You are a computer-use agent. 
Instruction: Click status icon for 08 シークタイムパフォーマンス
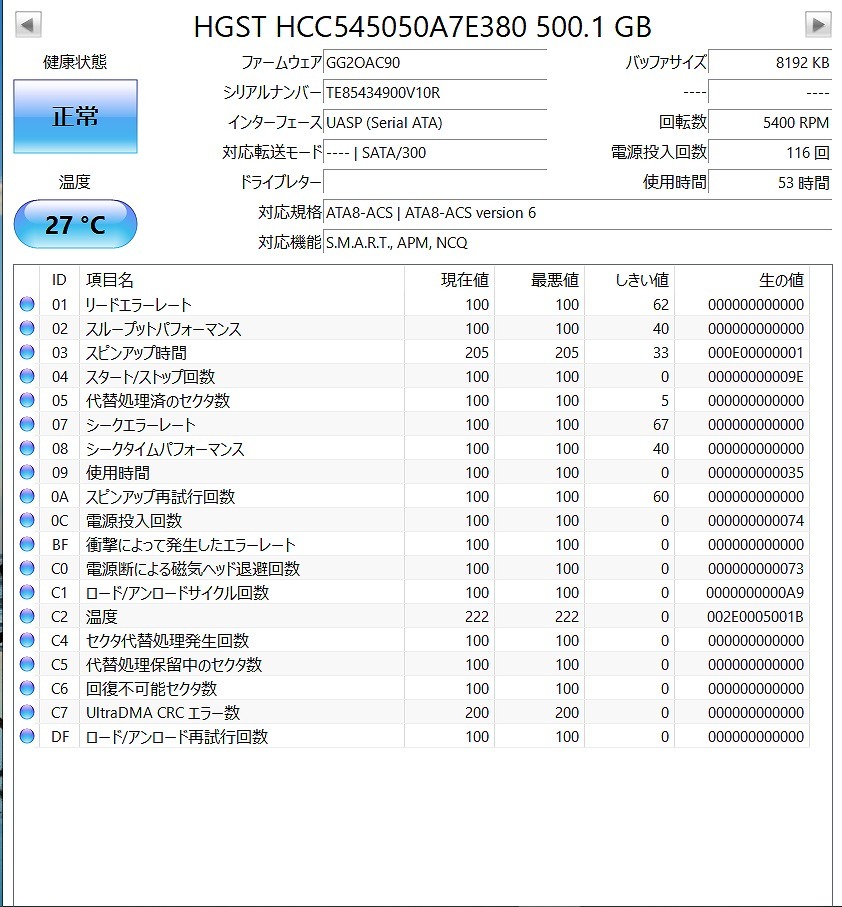pos(27,448)
